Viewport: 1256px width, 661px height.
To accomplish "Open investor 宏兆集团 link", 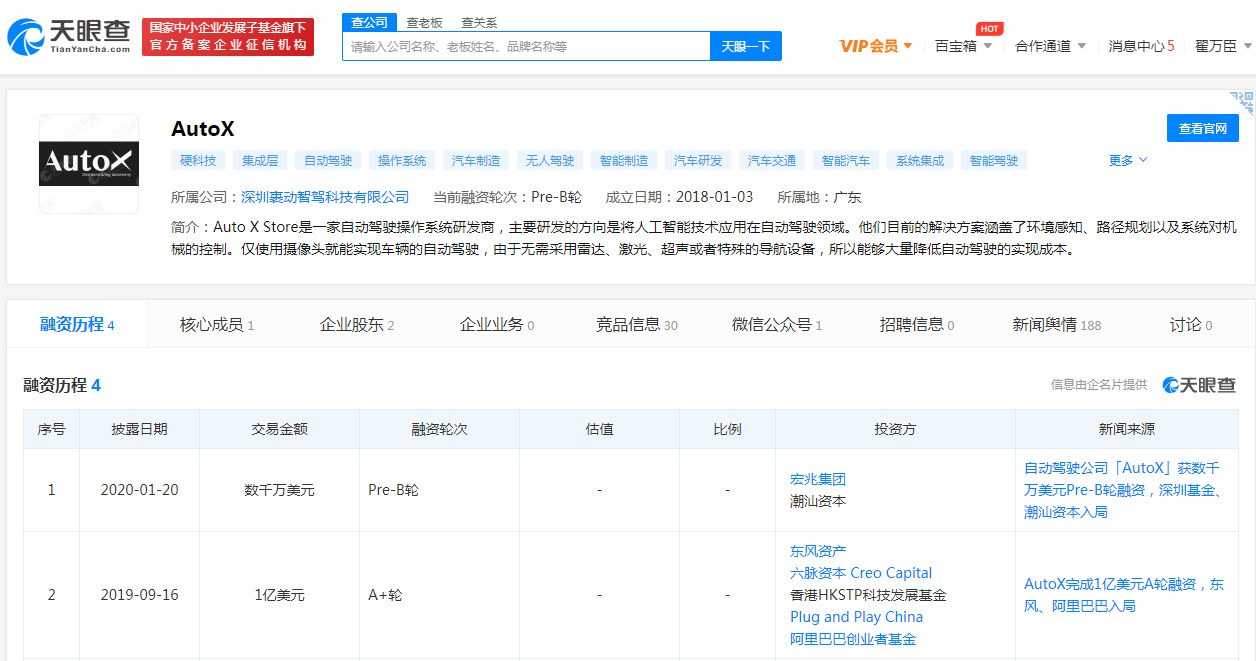I will 818,479.
